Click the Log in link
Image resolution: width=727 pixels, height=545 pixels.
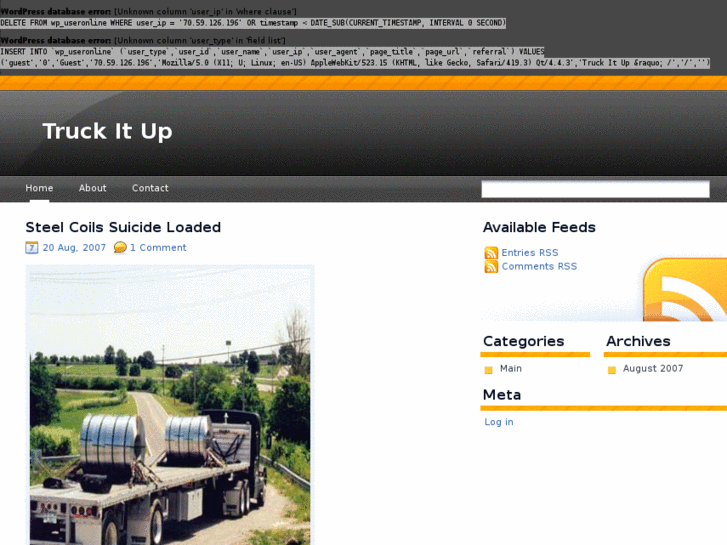coord(499,422)
